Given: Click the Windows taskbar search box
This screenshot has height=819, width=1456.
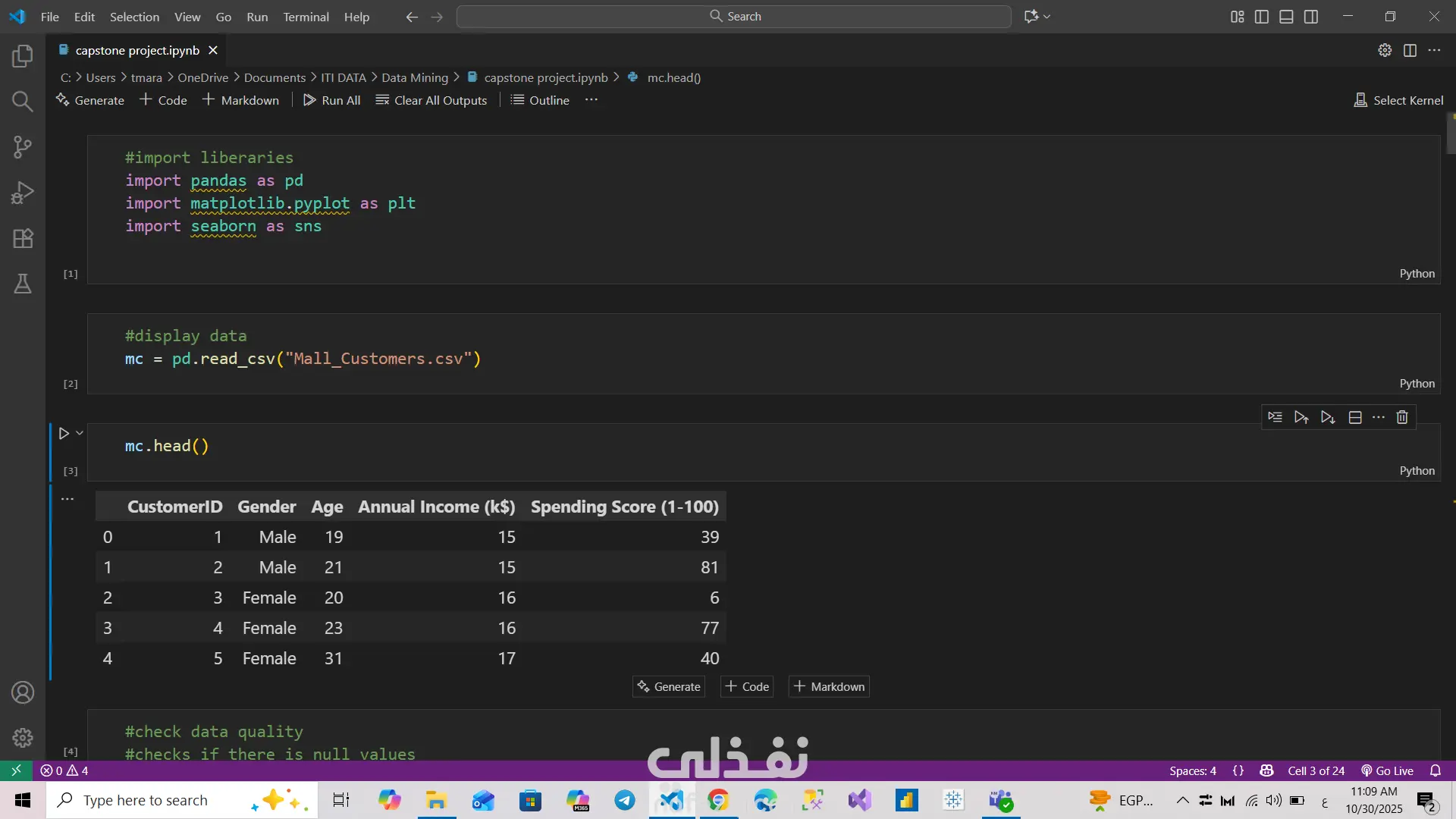Looking at the screenshot, I should click(145, 800).
